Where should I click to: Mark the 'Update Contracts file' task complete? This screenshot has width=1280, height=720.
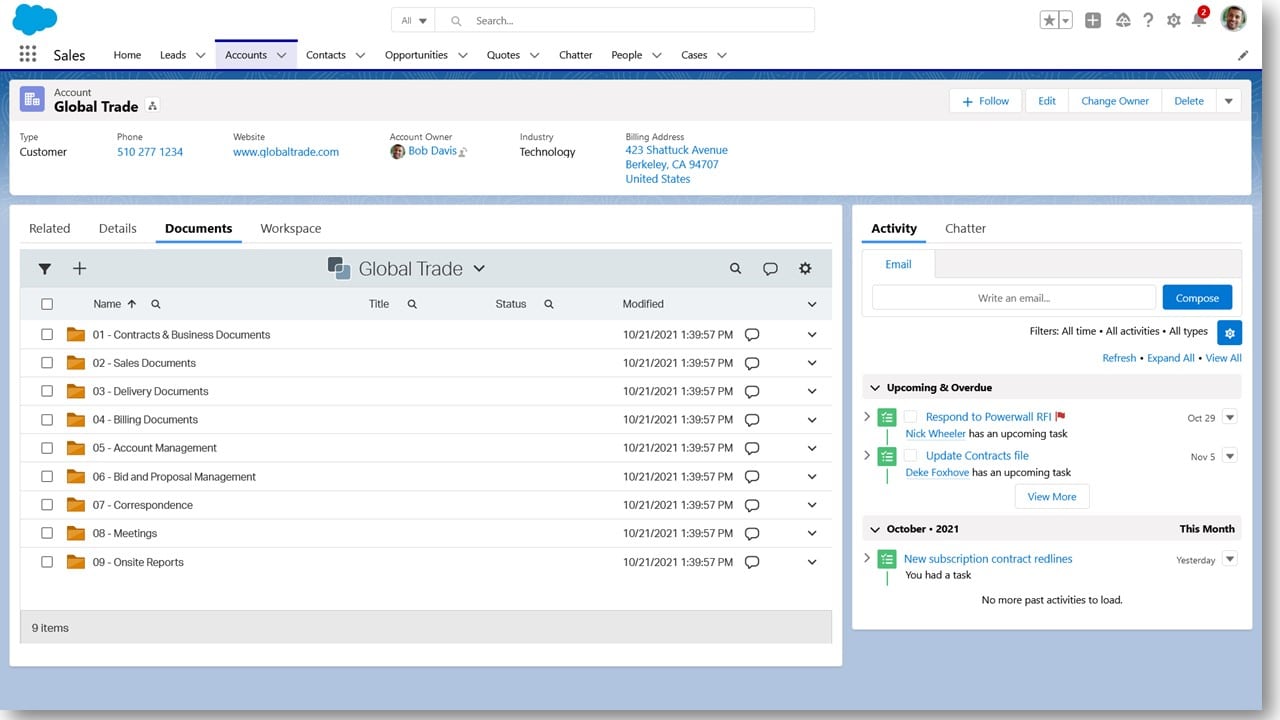tap(910, 455)
